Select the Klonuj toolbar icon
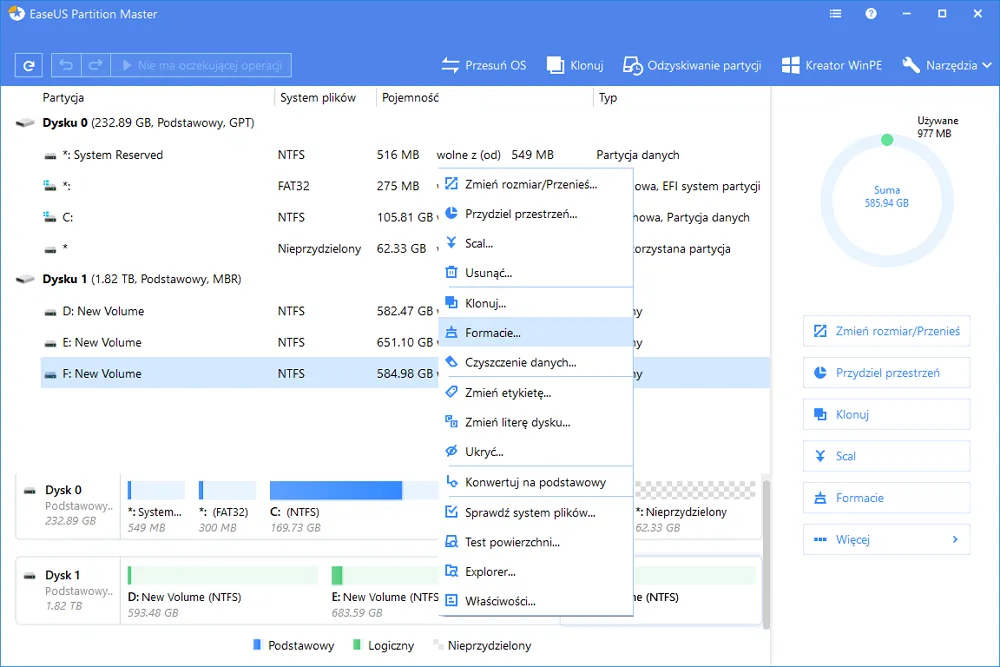The image size is (1000, 667). coord(574,64)
